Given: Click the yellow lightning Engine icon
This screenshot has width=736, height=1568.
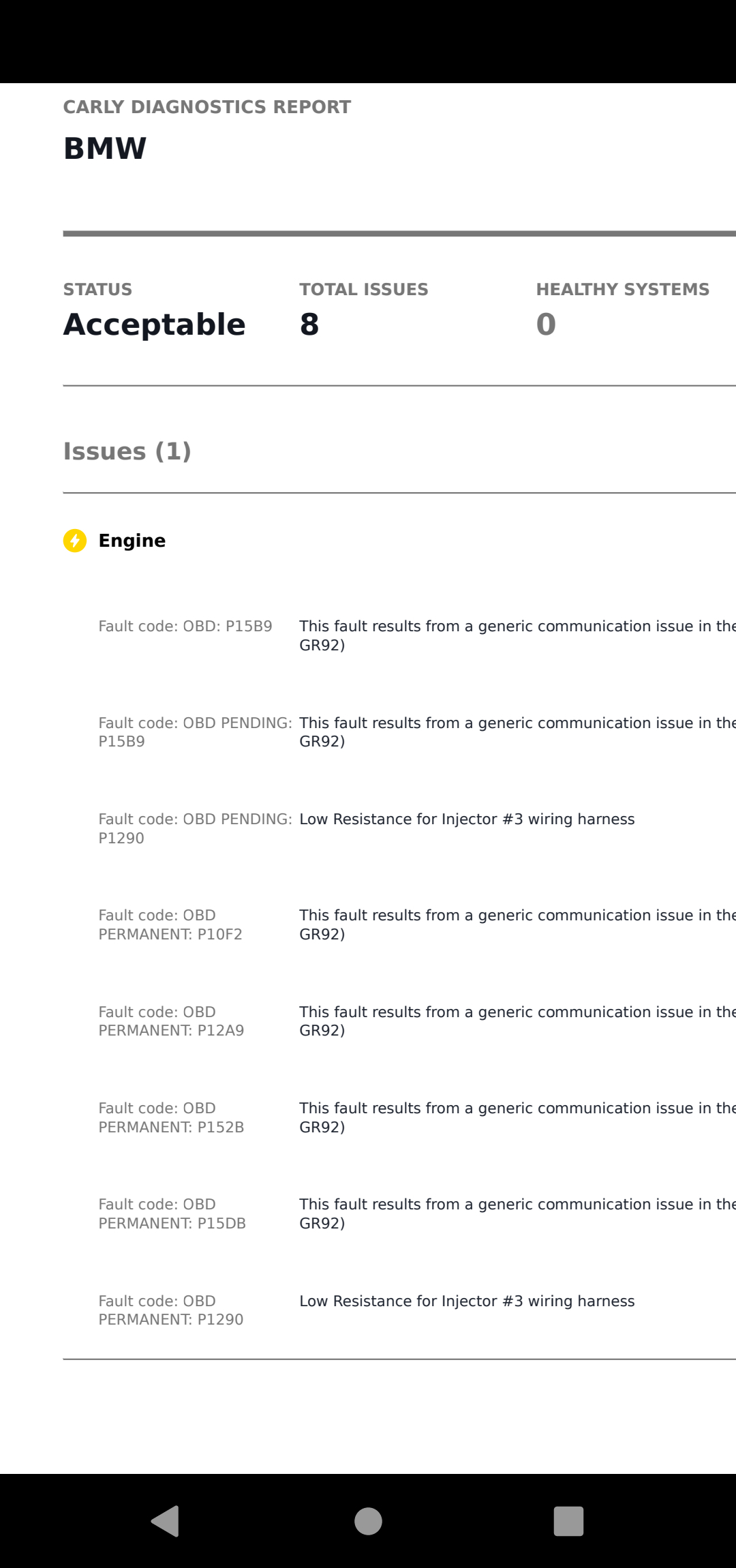Looking at the screenshot, I should coord(75,541).
